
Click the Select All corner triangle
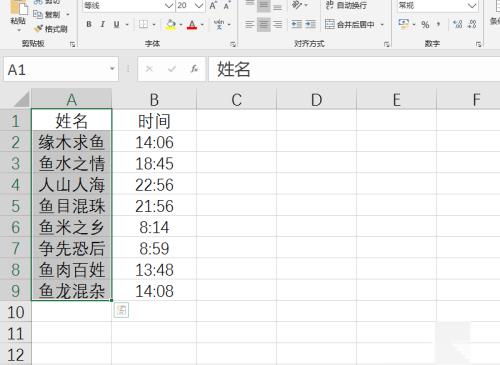click(20, 99)
